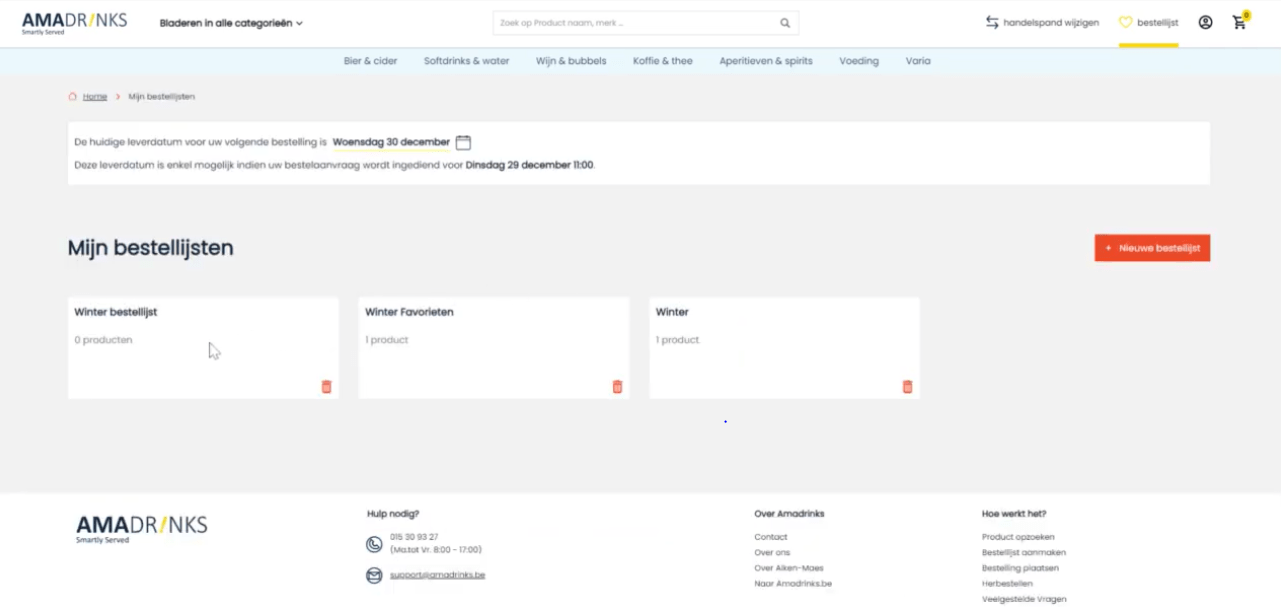Open the delivery date calendar icon
Image resolution: width=1281 pixels, height=607 pixels.
click(x=463, y=143)
